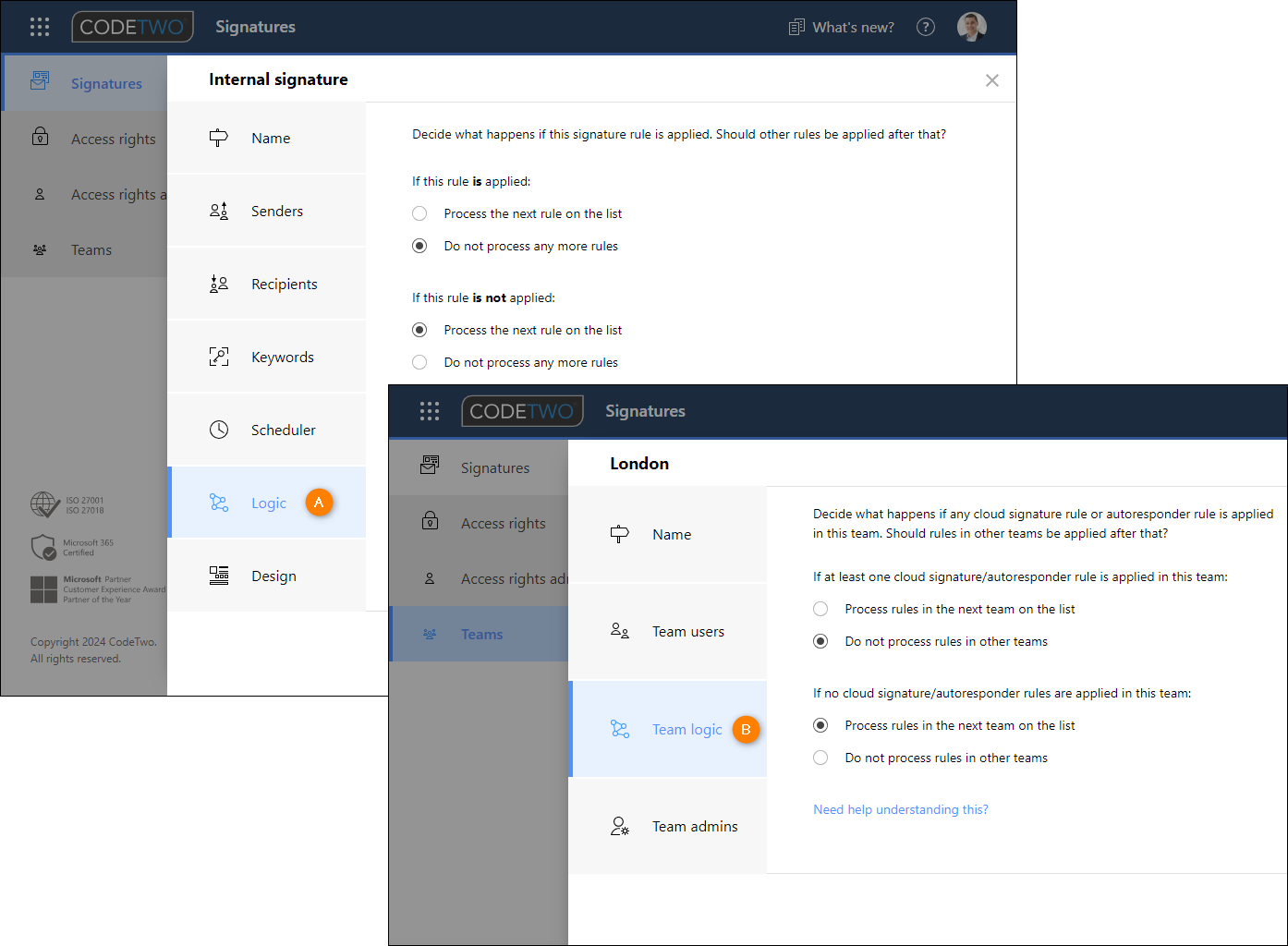Click the Microsoft 365 Certified badge
Image resolution: width=1288 pixels, height=946 pixels.
tap(72, 548)
